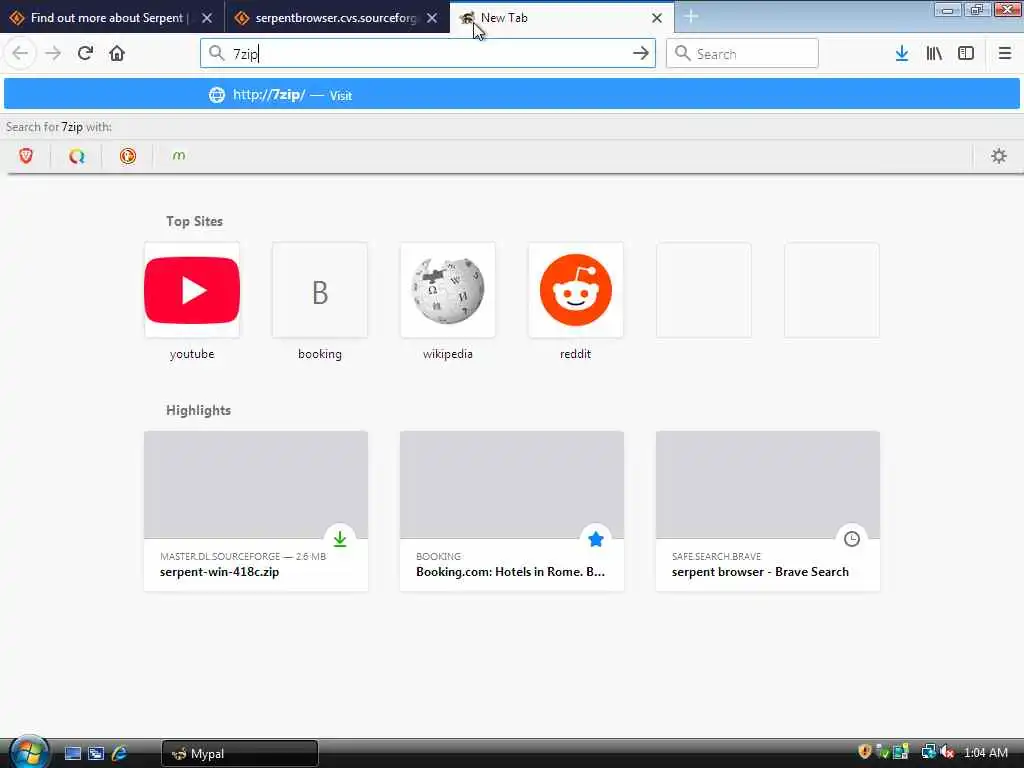The width and height of the screenshot is (1024, 768).
Task: Click the Mypal taskbar button
Action: coord(240,754)
